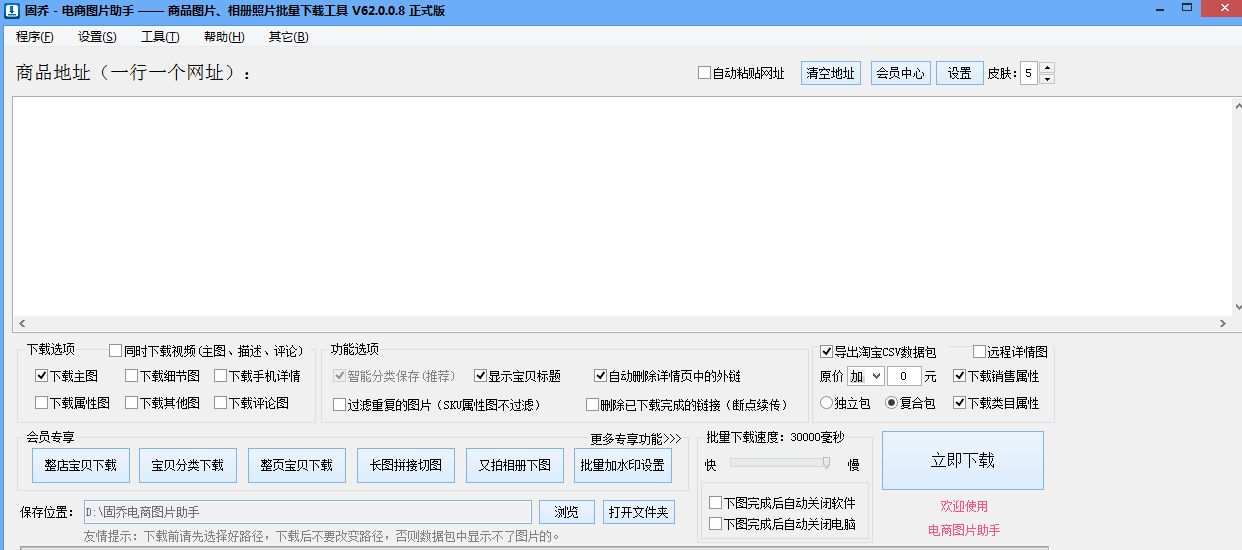Uncheck 自动删除详情页中的外链
1242x550 pixels.
(x=600, y=376)
